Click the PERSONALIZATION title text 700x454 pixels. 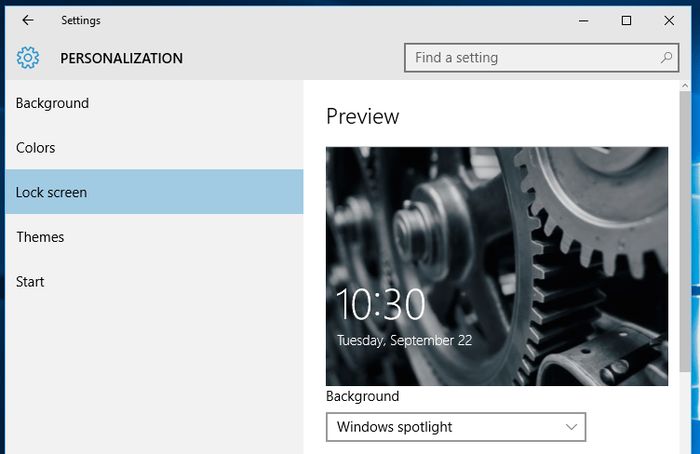(121, 58)
